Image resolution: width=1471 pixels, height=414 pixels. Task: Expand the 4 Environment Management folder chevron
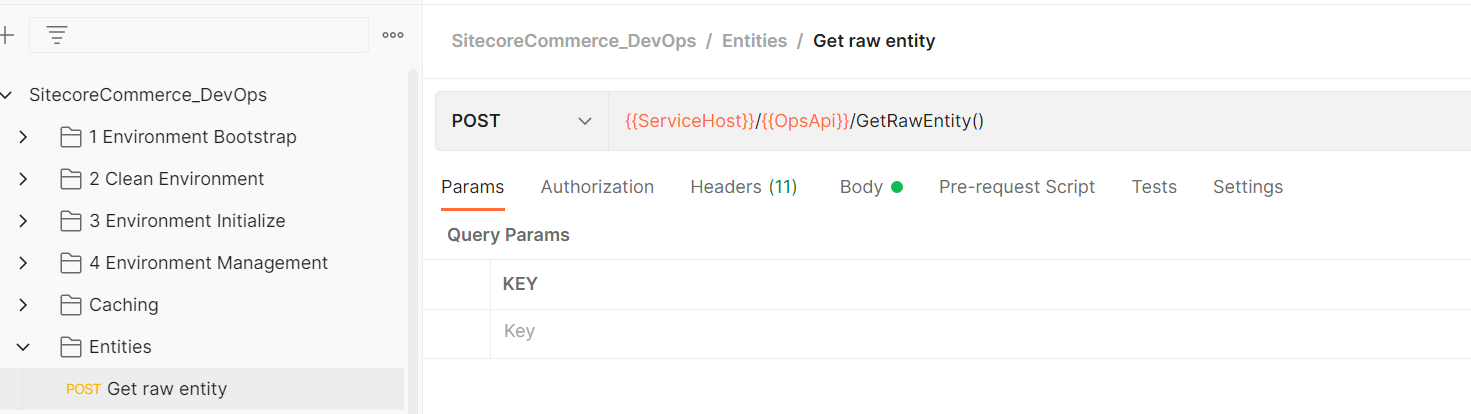pos(23,263)
